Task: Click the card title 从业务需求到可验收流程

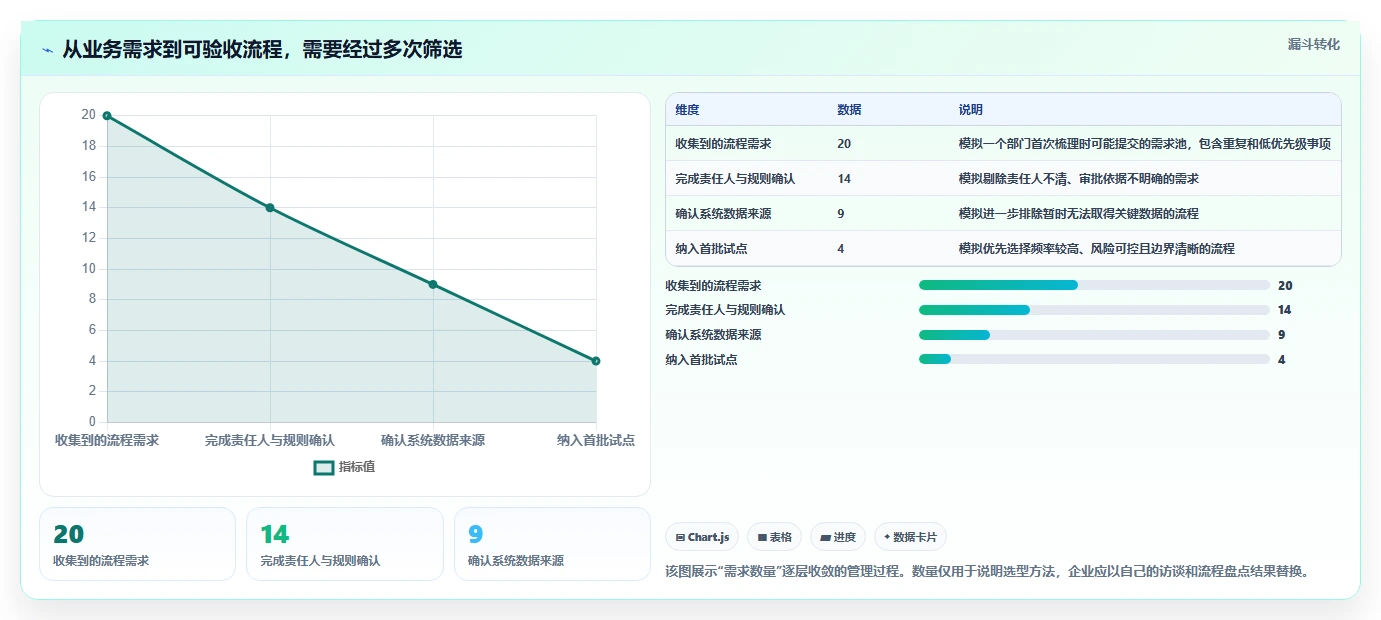Action: click(x=262, y=49)
